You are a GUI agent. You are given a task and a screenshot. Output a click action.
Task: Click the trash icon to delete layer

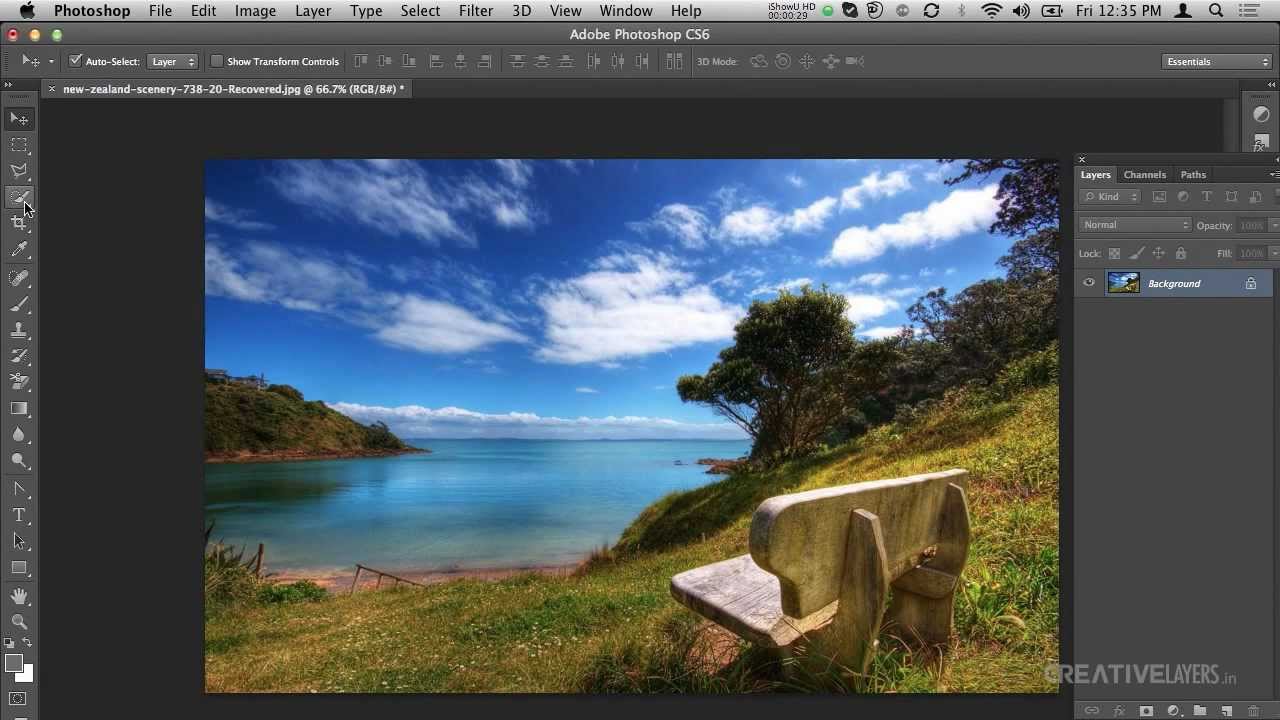pos(1253,711)
